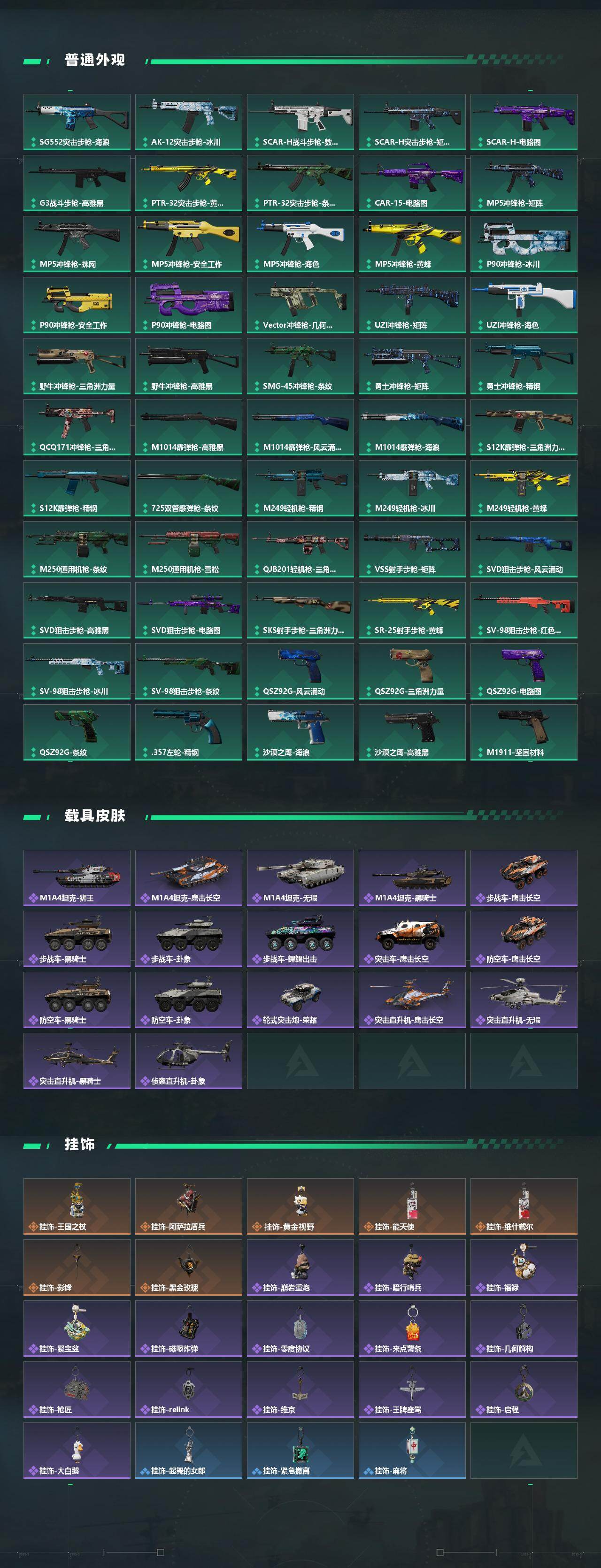Click the SV-98狙击步枪-红色 sniper skin
Screen dimensions: 601x1568
pos(524,610)
